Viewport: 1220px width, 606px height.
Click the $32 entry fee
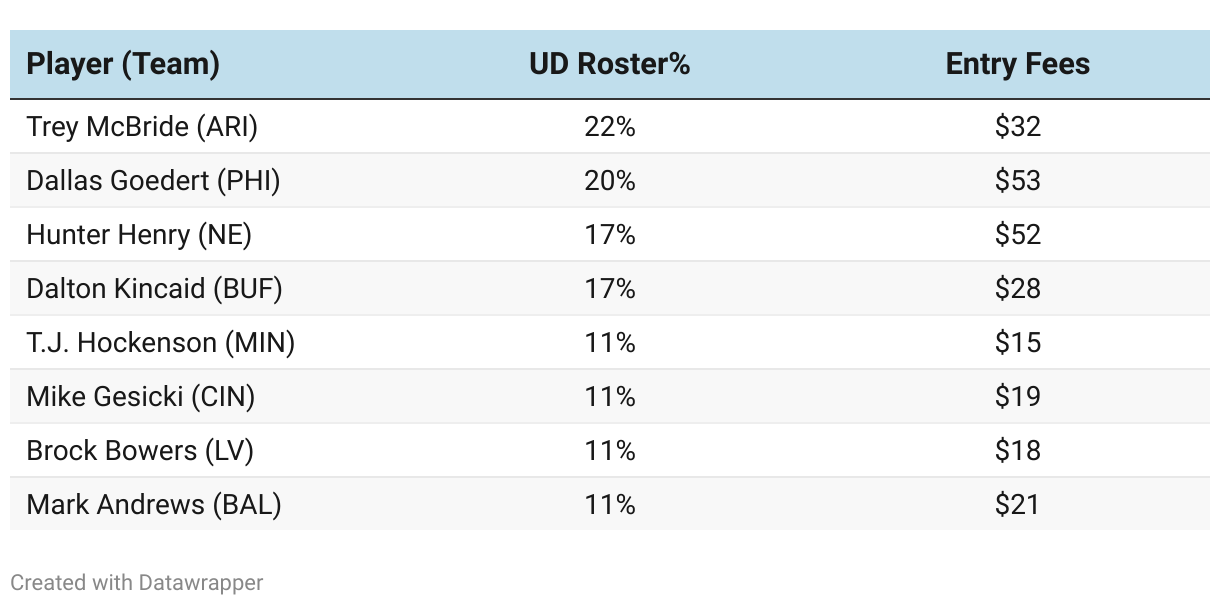click(x=1017, y=126)
